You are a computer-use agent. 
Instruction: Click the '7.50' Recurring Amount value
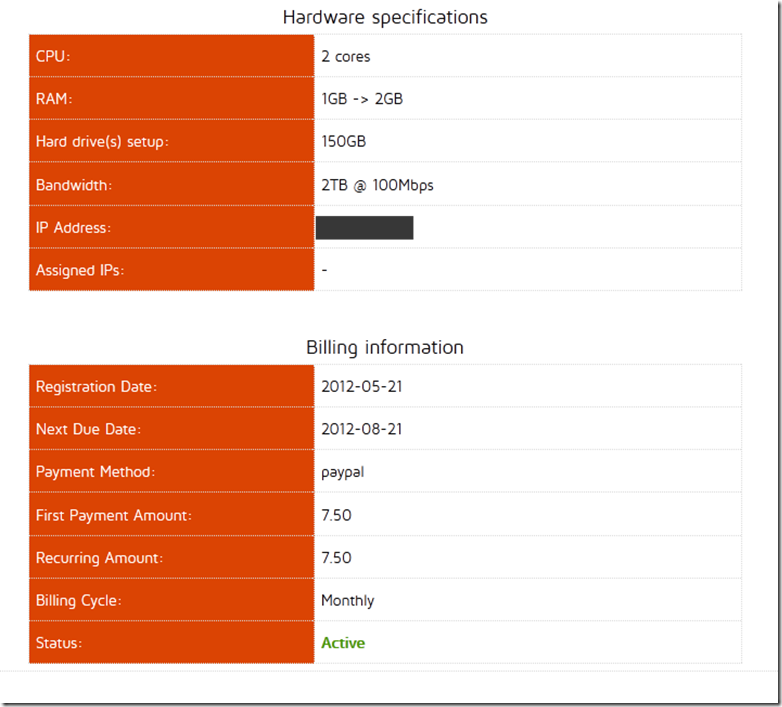click(x=336, y=558)
